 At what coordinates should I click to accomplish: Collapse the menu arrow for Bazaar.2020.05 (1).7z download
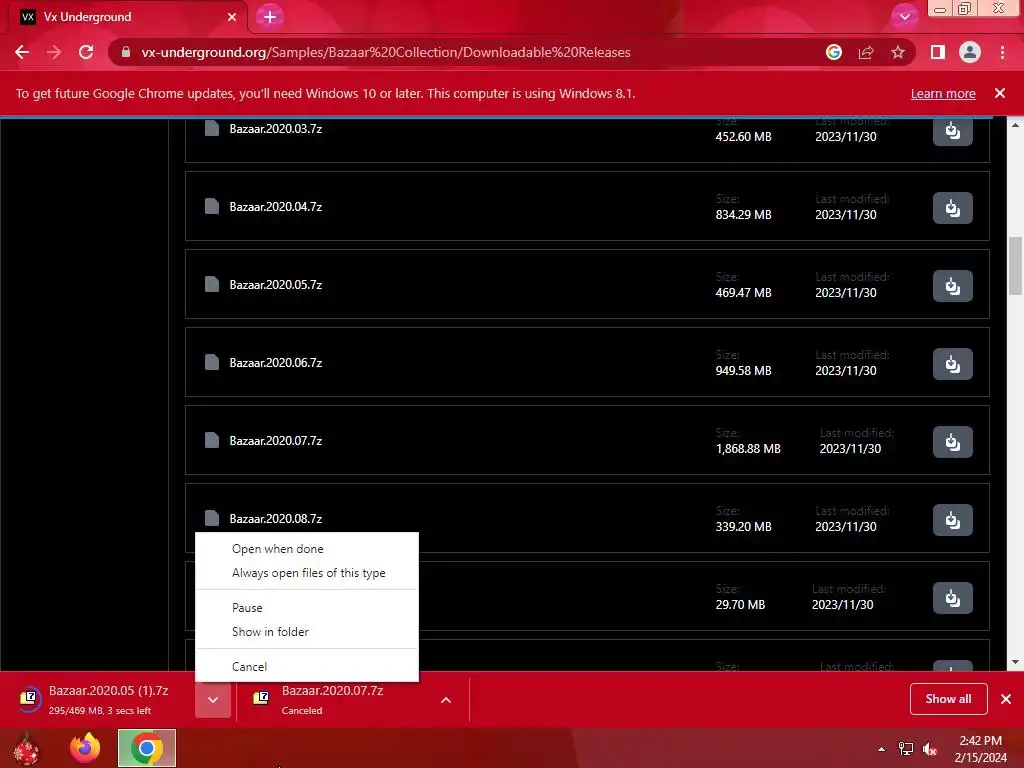[x=213, y=699]
